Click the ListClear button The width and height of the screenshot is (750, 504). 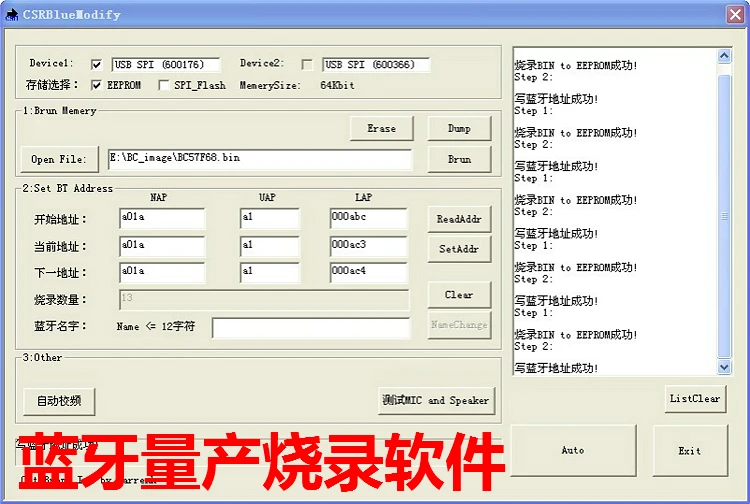click(695, 399)
